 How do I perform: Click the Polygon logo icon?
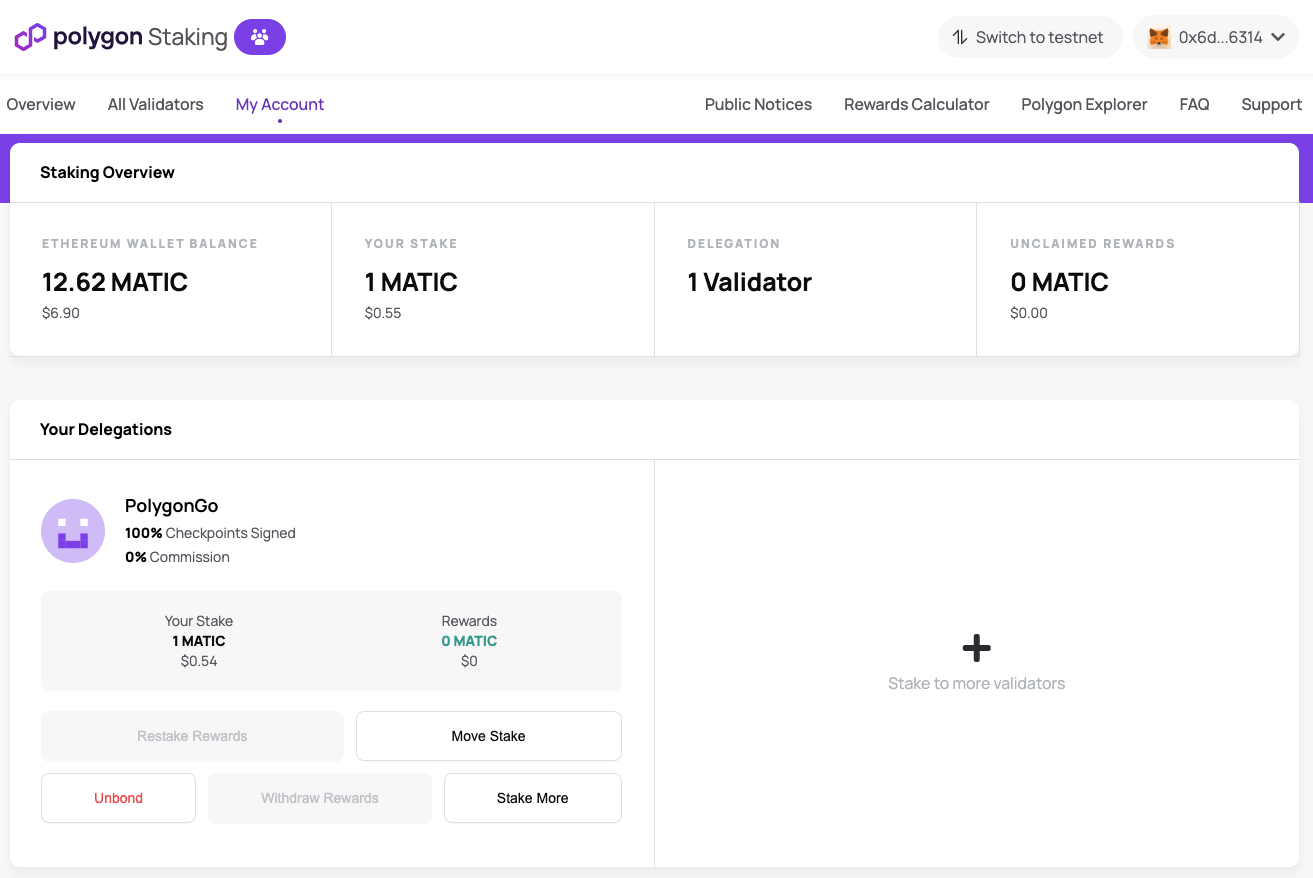(x=30, y=37)
